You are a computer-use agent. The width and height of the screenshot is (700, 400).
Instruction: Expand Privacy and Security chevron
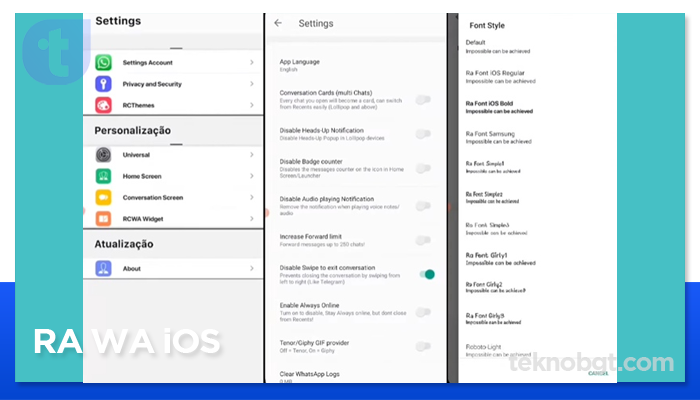252,83
